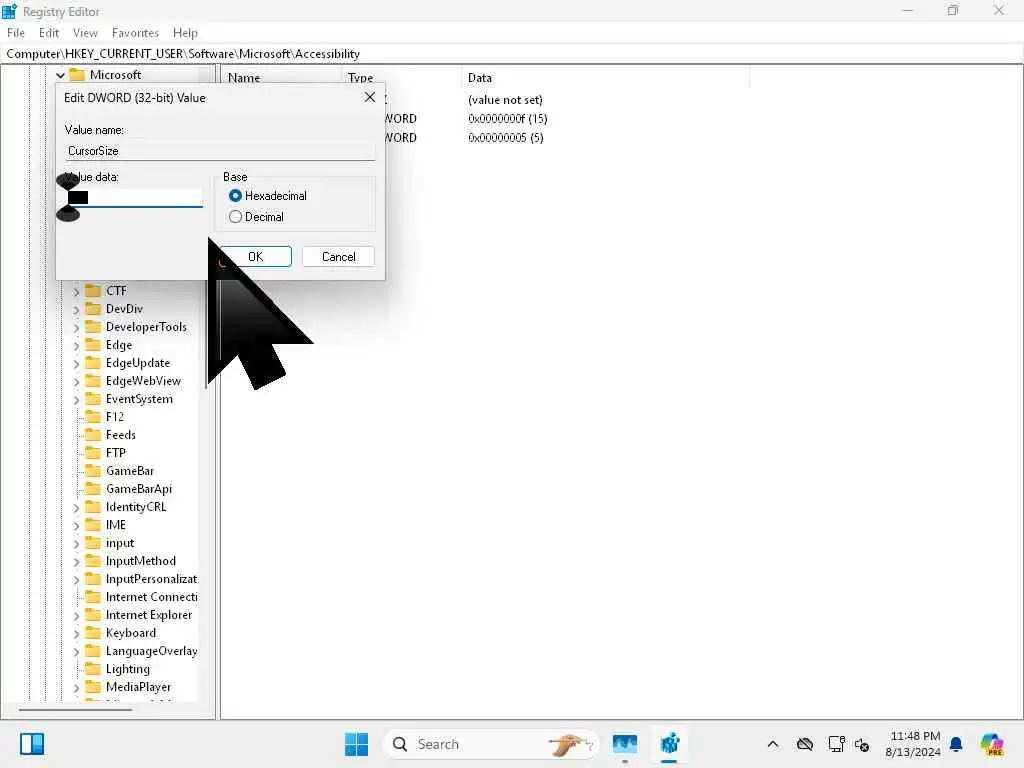Open the Help menu
The image size is (1024, 768).
pos(185,33)
